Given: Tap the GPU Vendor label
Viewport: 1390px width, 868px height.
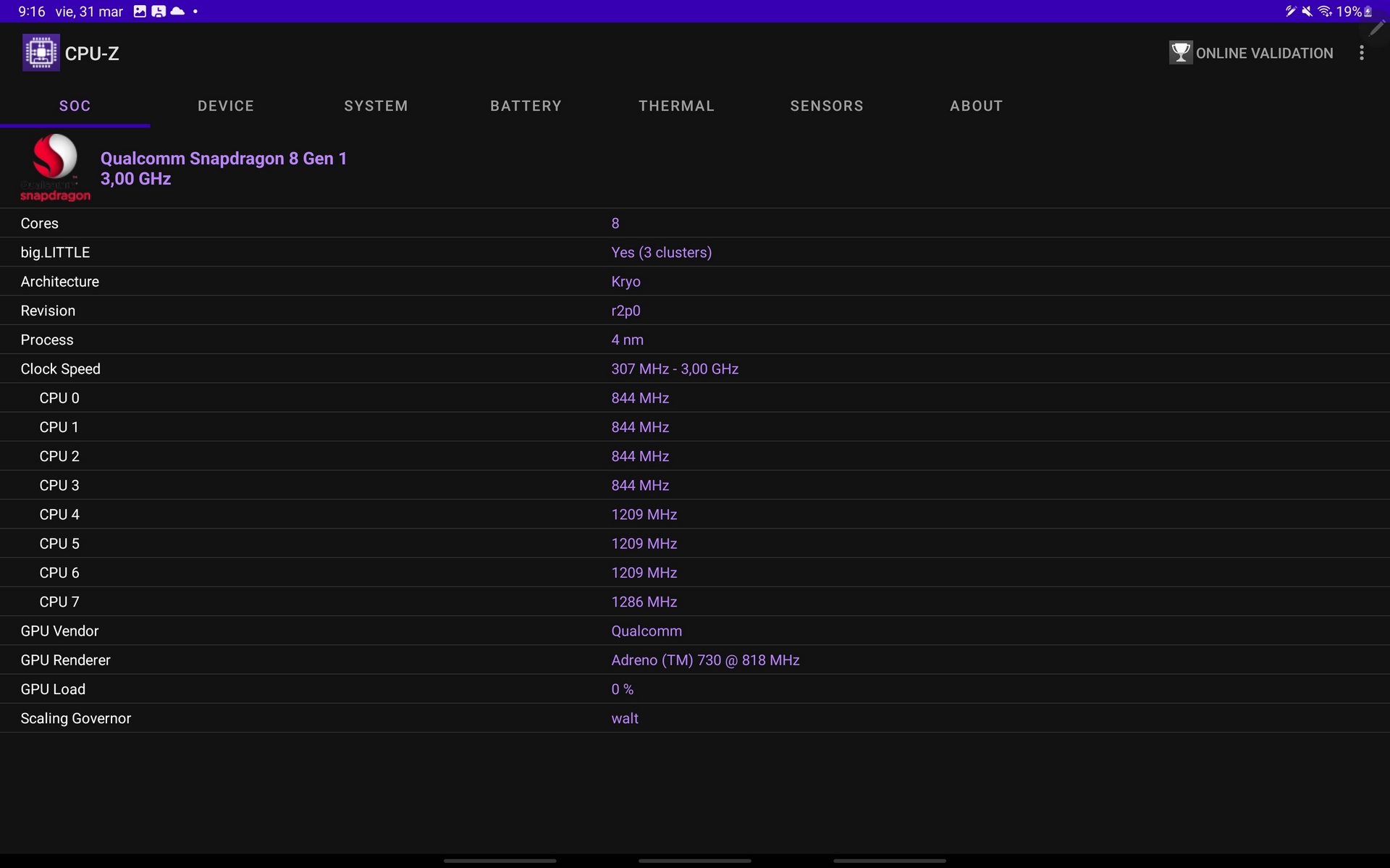Looking at the screenshot, I should [59, 631].
